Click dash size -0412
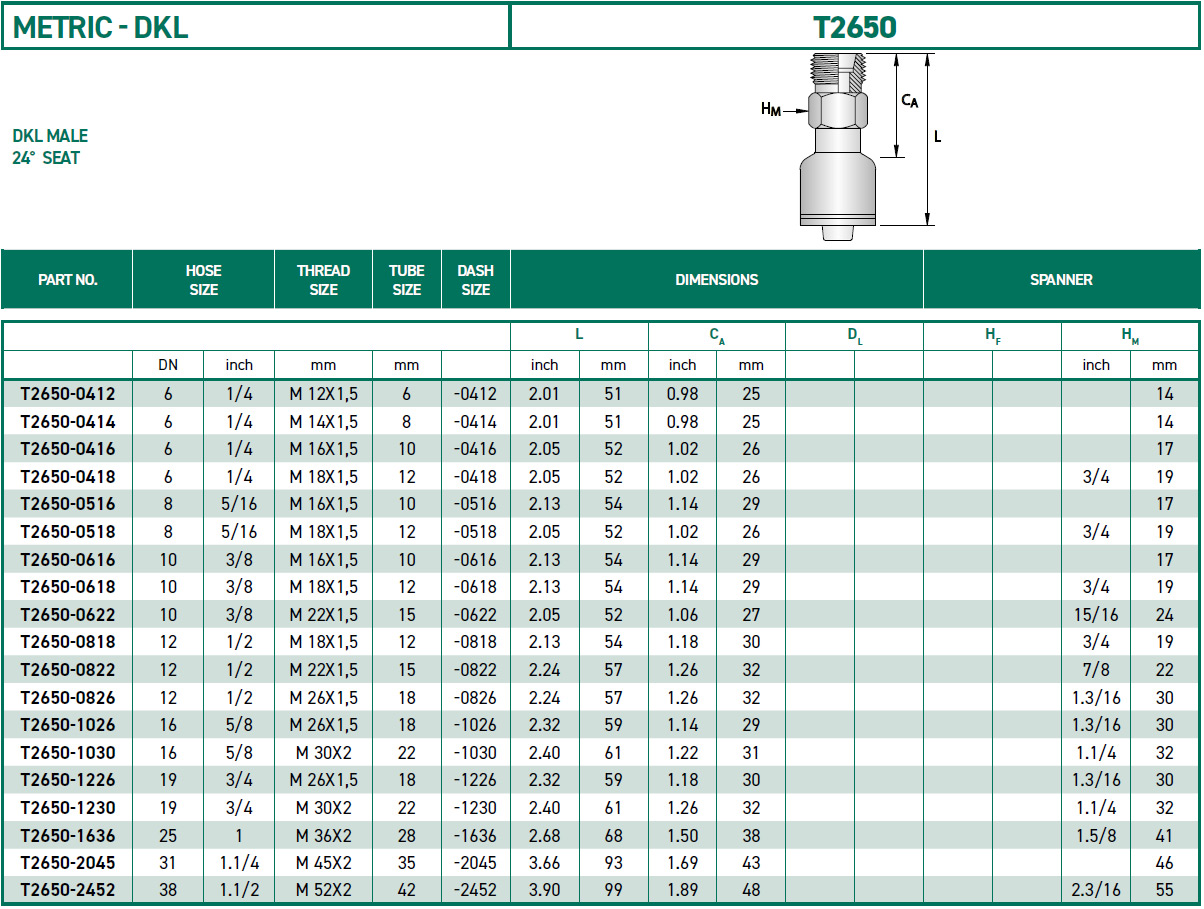Screen dimensions: 1204x909 pyautogui.click(x=475, y=394)
